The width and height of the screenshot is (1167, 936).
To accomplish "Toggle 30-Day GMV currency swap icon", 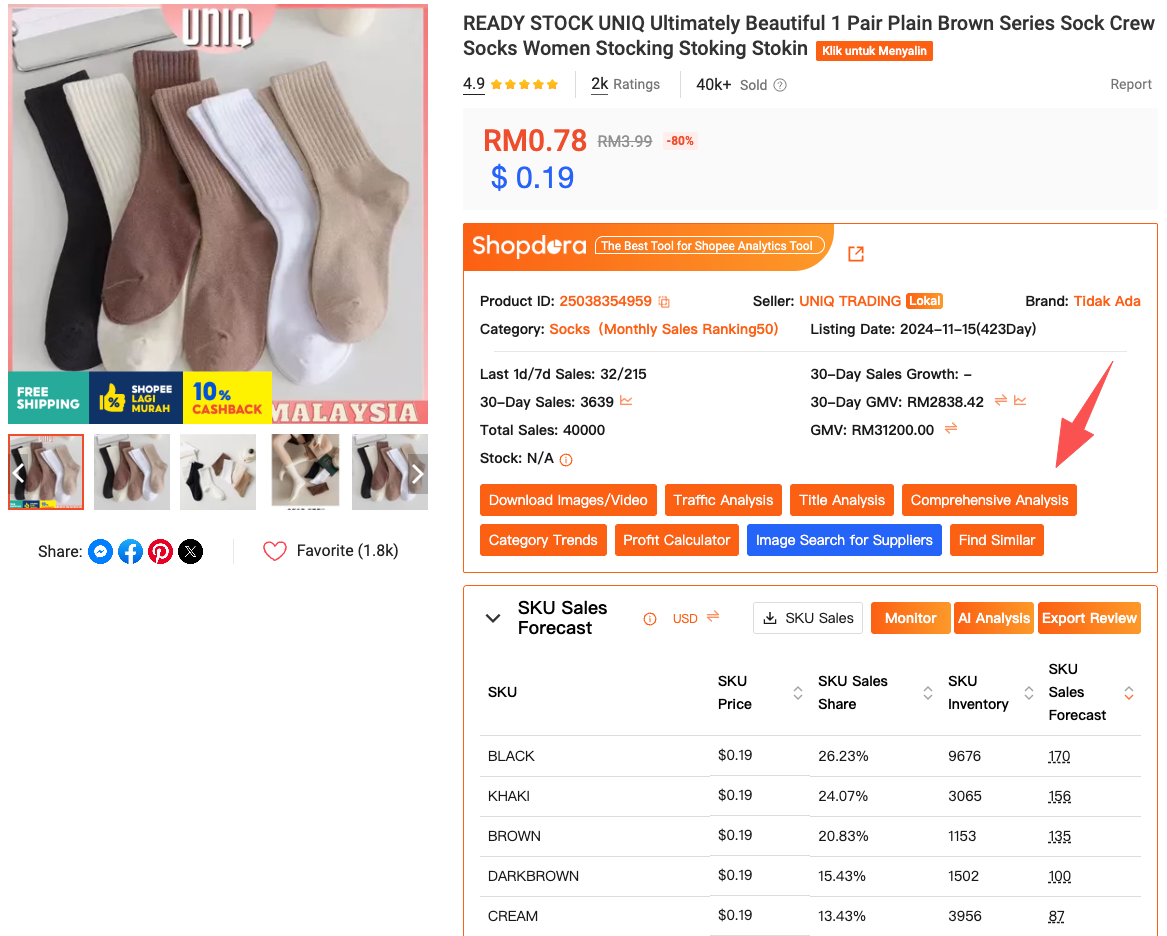I will point(1001,401).
